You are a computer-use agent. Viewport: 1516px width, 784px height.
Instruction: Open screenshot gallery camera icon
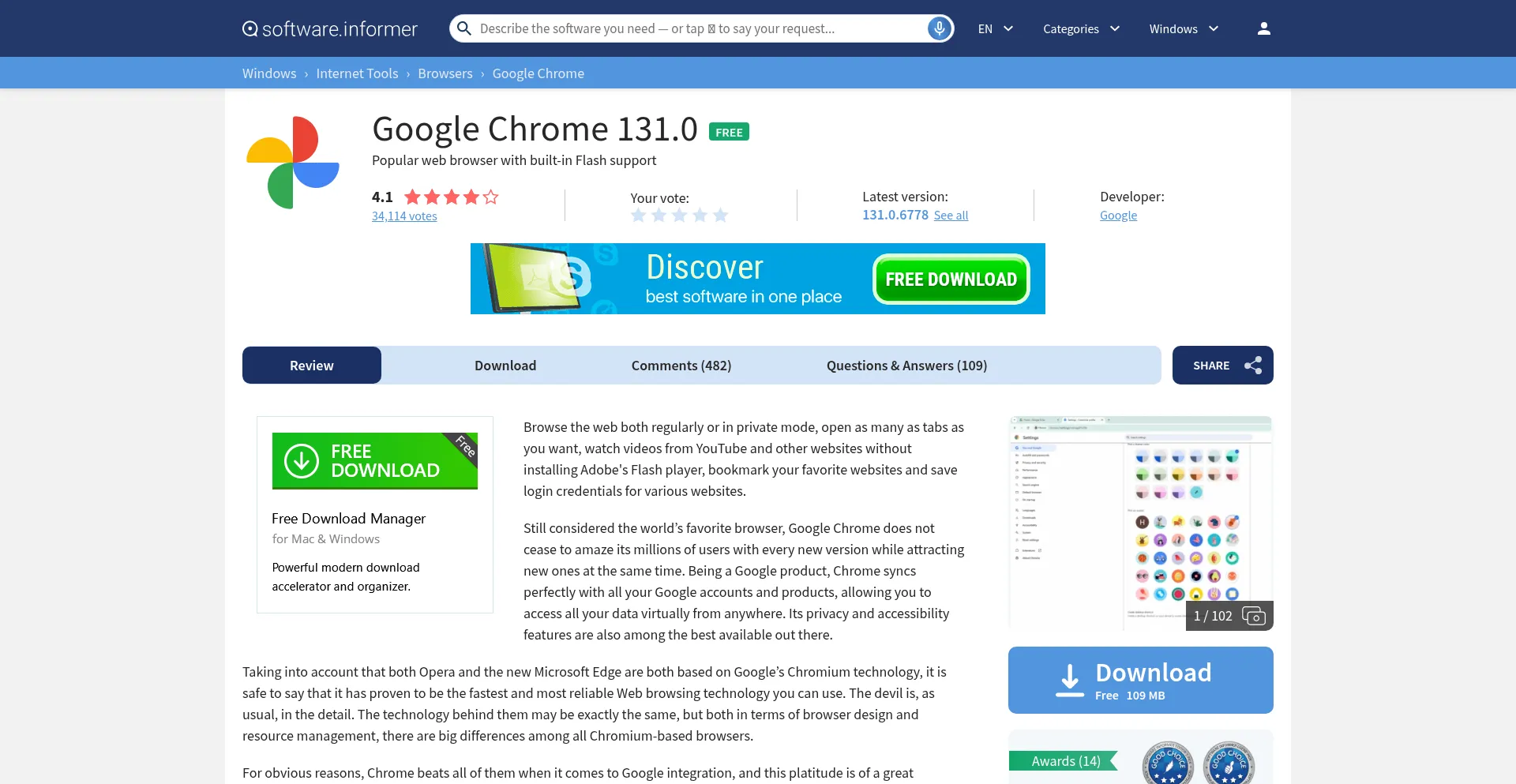pos(1253,616)
